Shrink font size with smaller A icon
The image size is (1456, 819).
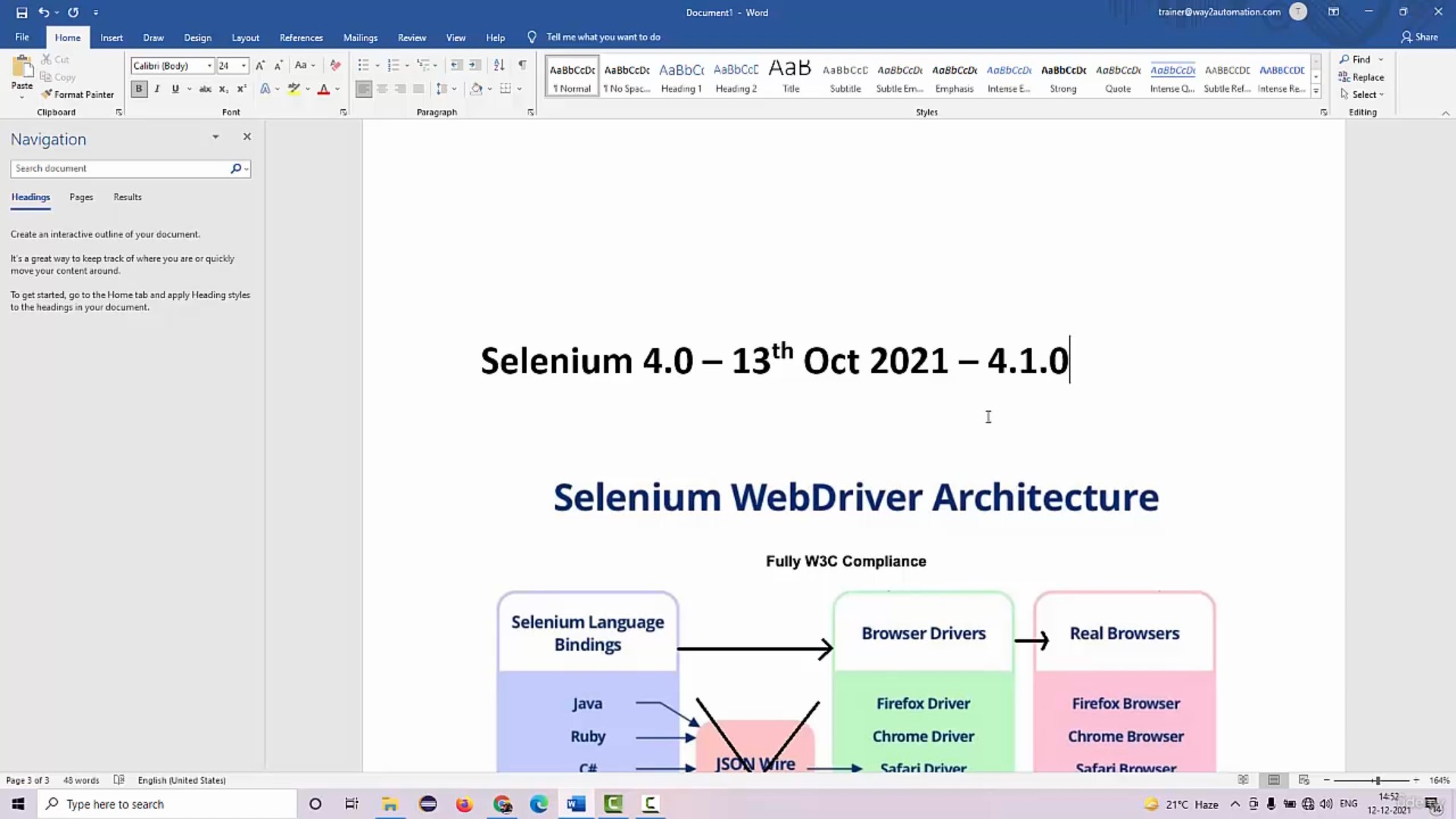278,65
